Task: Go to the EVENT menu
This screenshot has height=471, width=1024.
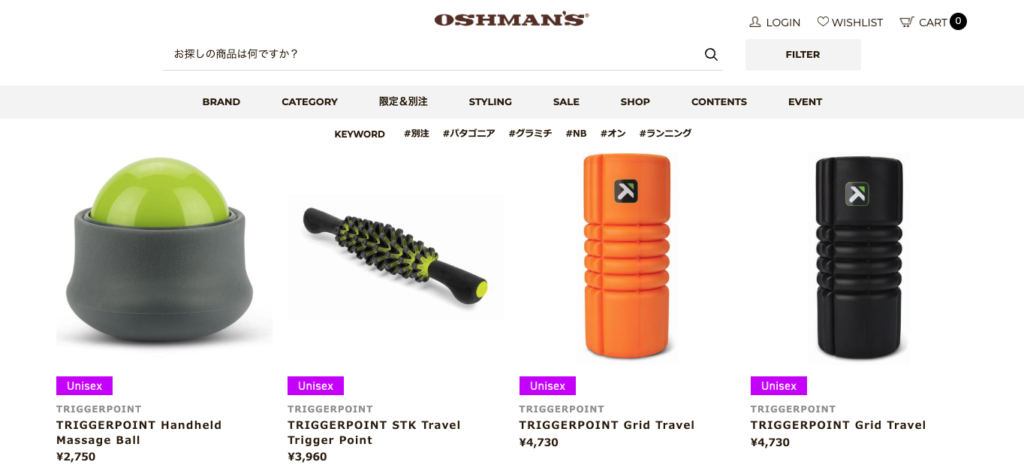Action: (805, 102)
